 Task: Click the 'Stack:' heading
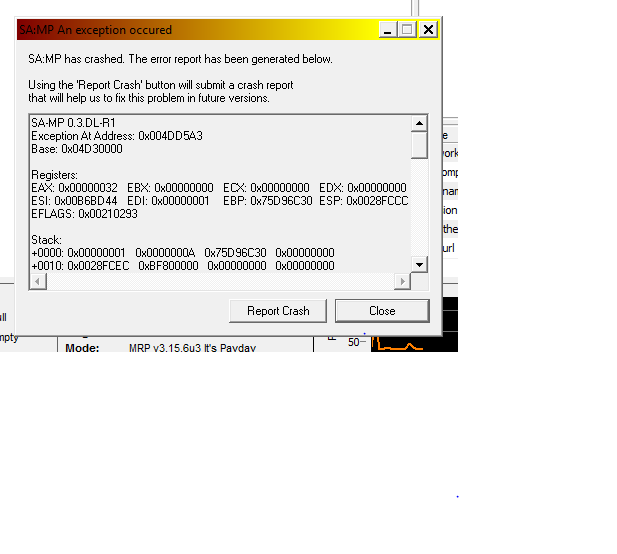click(46, 240)
